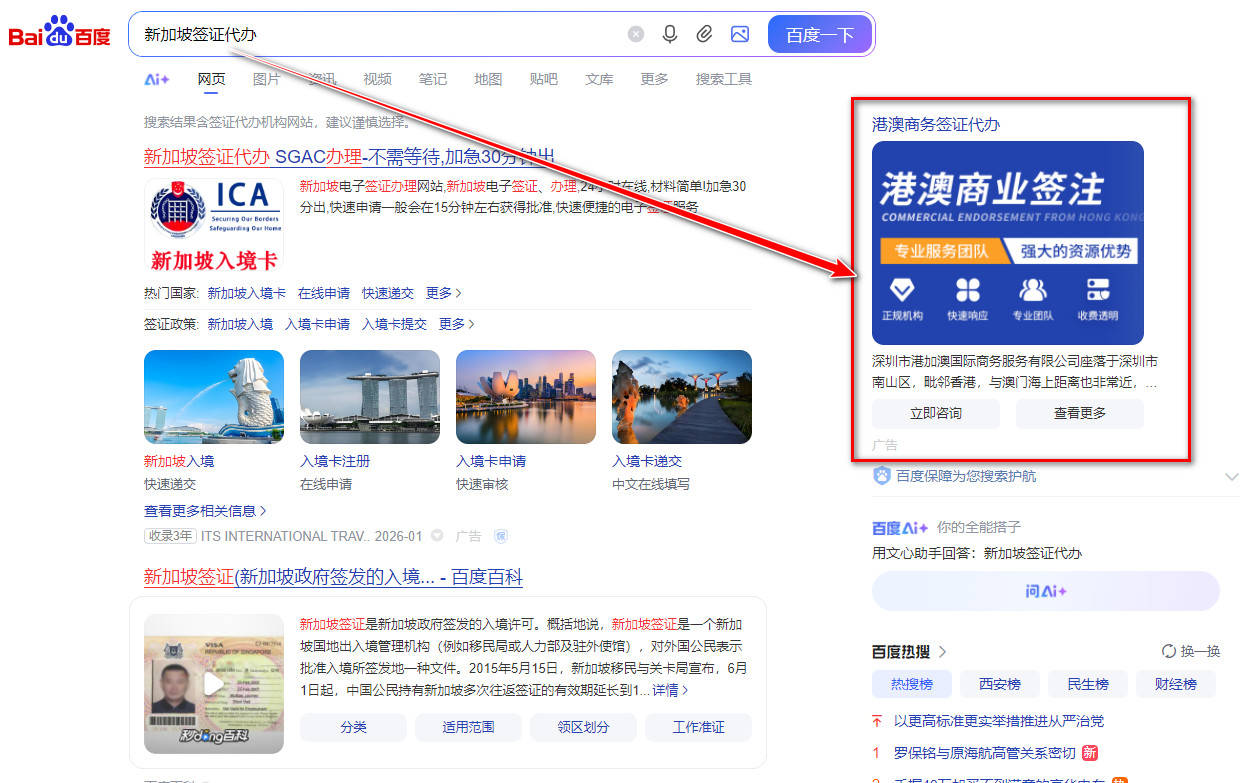Click the 保 shield badge beside 广告
Screen dimensions: 1247x783
coord(501,536)
